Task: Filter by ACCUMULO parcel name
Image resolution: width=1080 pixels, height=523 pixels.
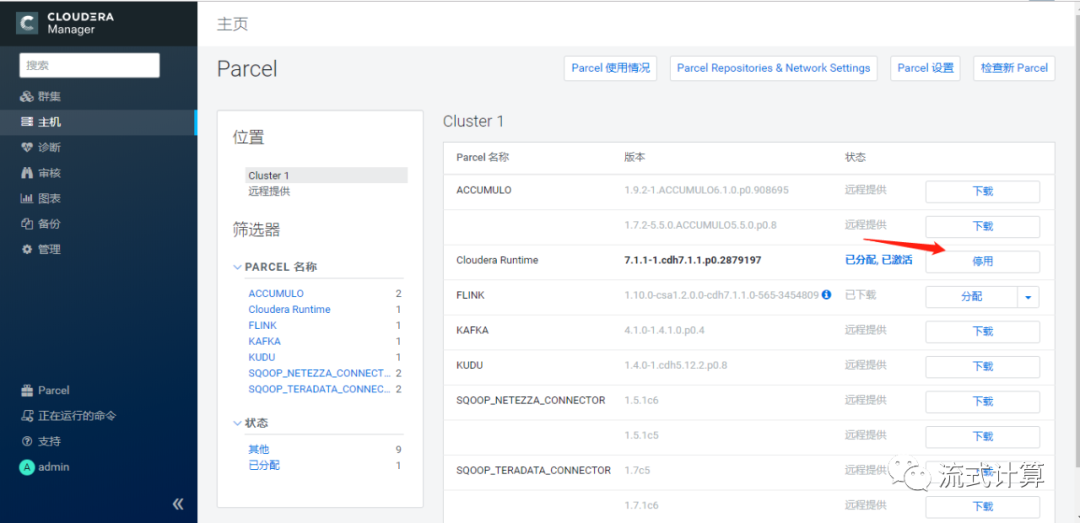Action: pyautogui.click(x=276, y=294)
